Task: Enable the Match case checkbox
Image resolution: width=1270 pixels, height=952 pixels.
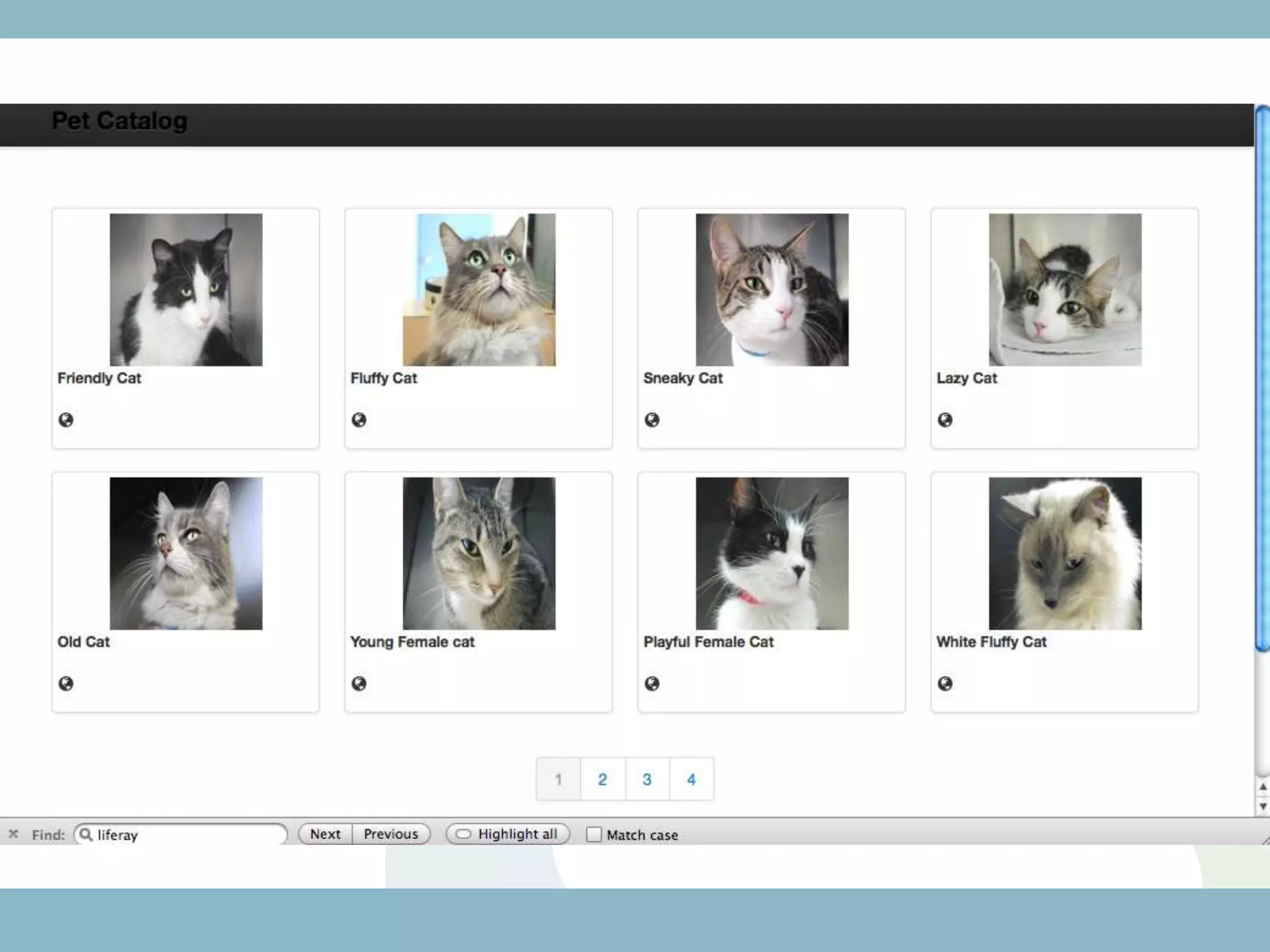Action: (594, 834)
